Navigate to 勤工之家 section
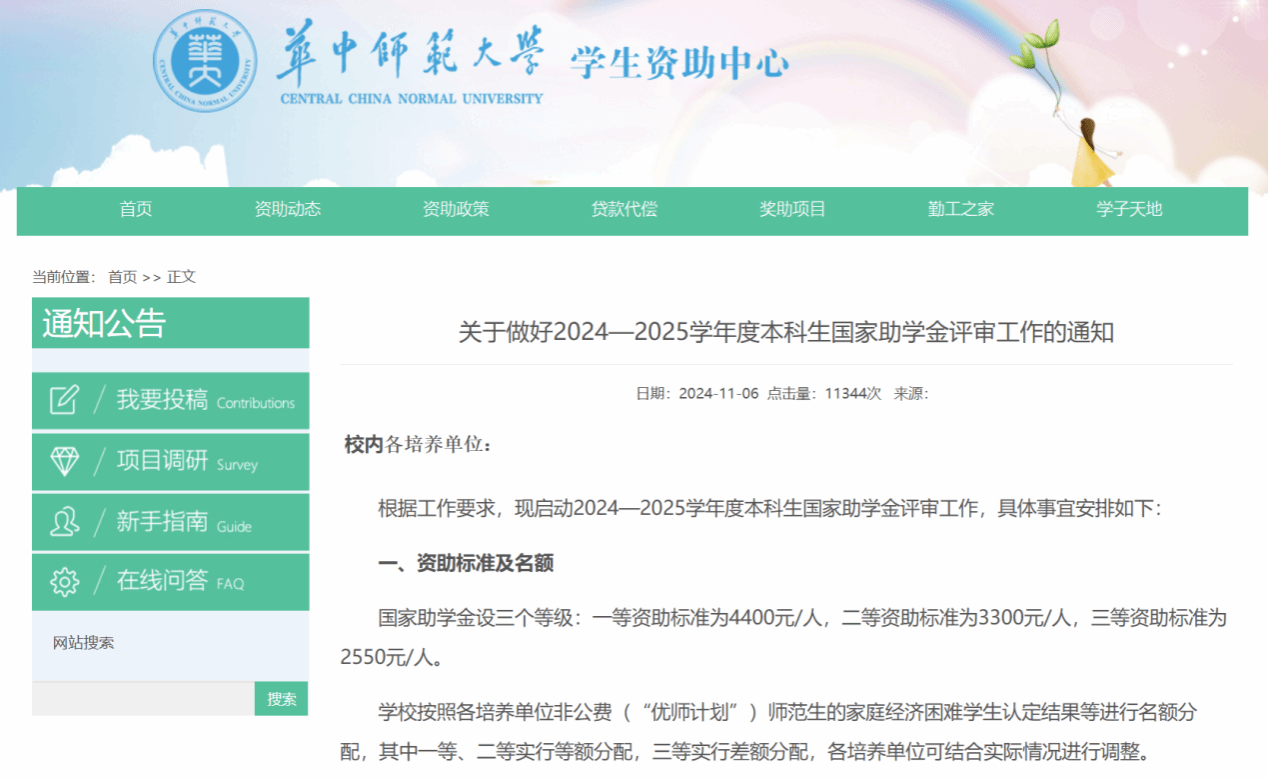 click(960, 210)
